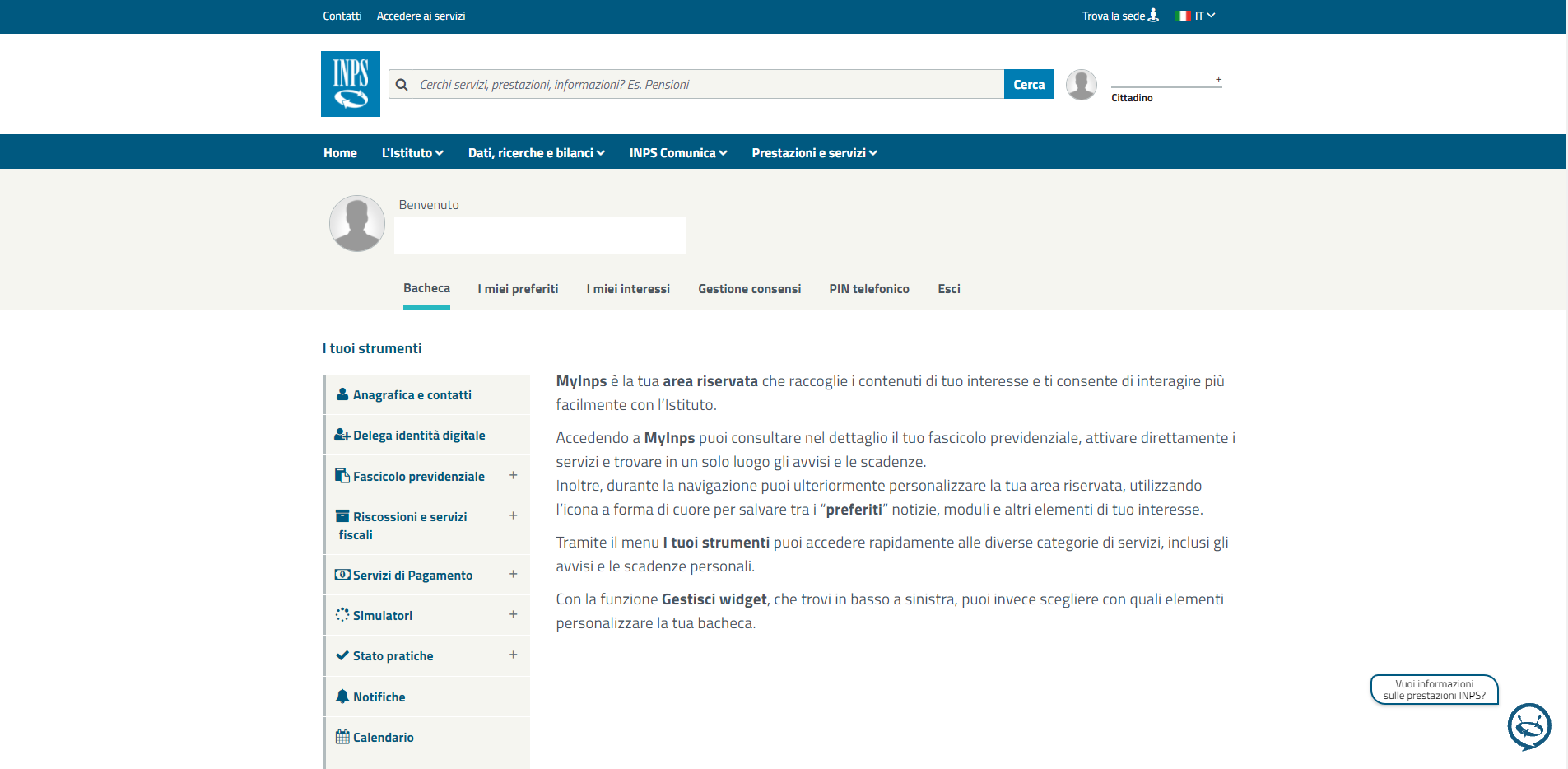Click the Servizi di Pagamento money icon
The width and height of the screenshot is (1568, 769).
point(342,575)
